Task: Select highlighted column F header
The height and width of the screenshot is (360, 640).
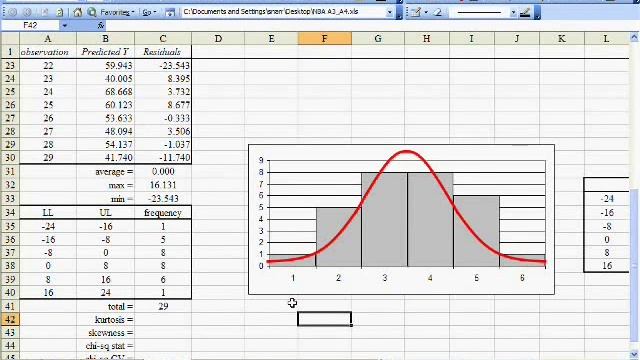Action: [x=324, y=39]
